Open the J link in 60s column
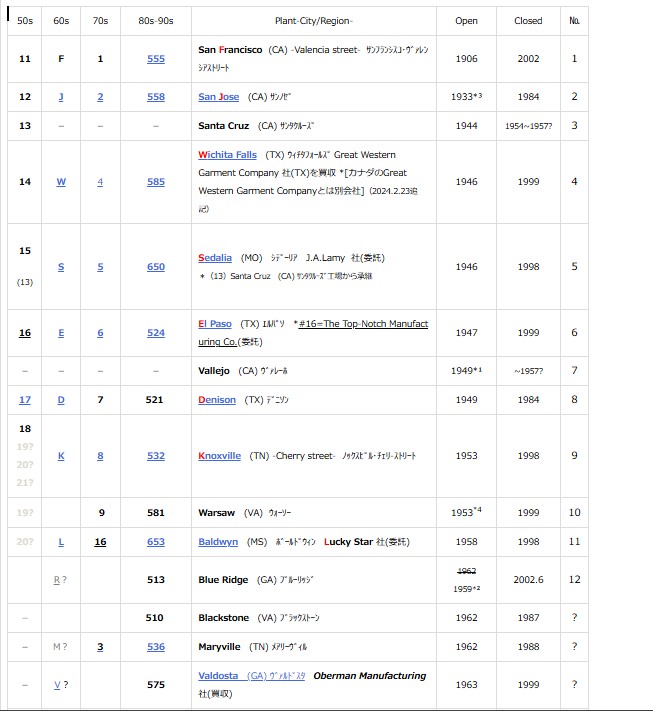 (61, 97)
